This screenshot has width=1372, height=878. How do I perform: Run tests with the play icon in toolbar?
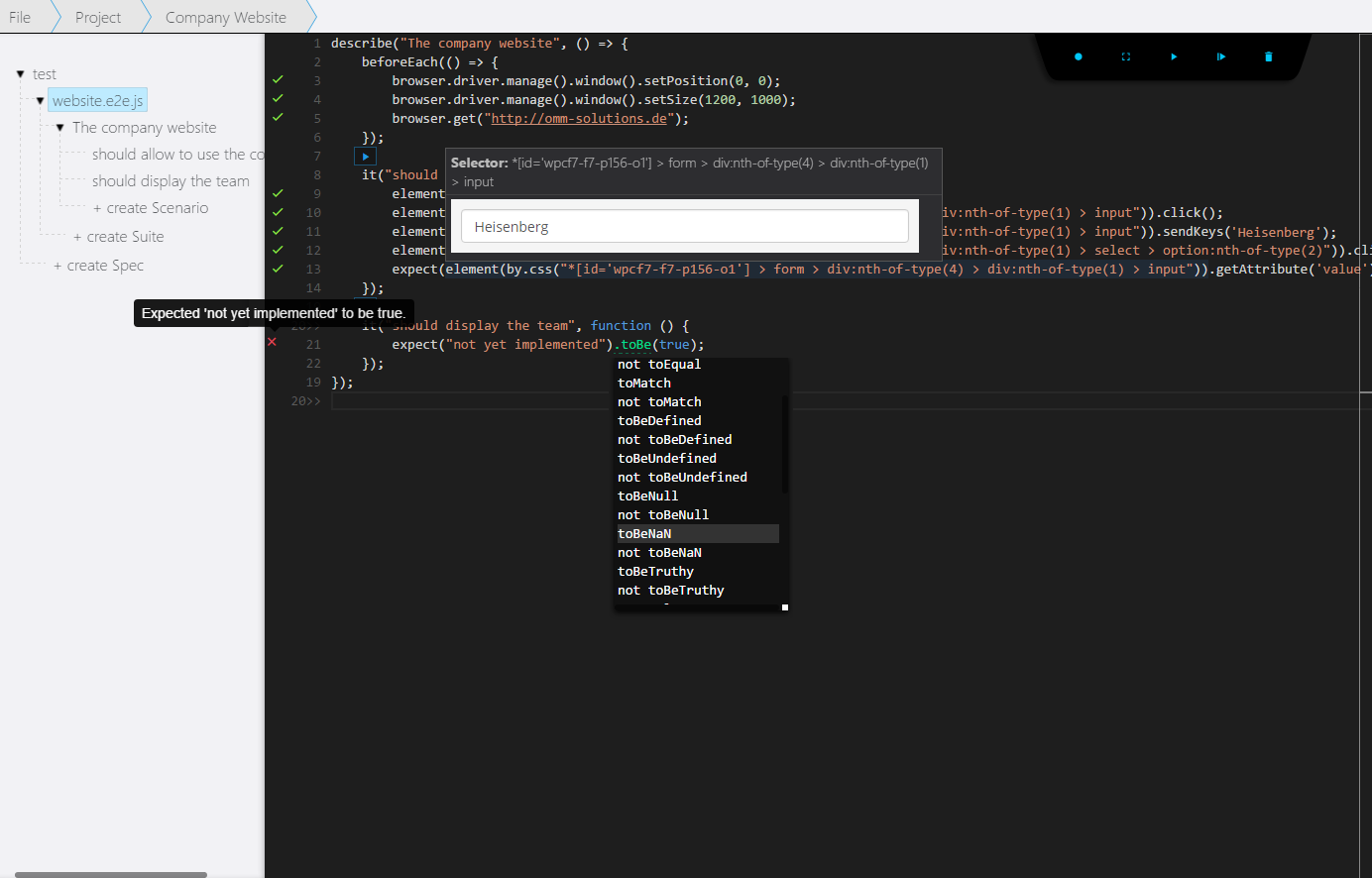[1174, 56]
